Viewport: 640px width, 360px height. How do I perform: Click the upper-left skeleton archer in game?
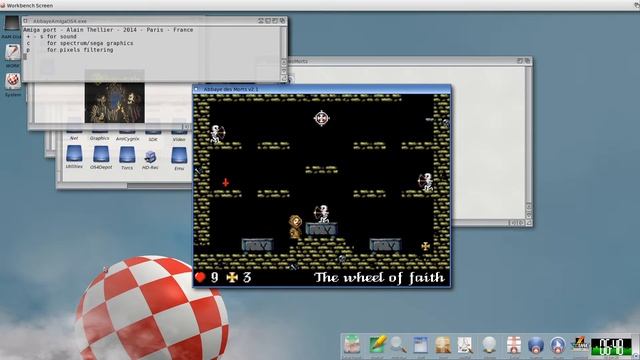[x=217, y=133]
